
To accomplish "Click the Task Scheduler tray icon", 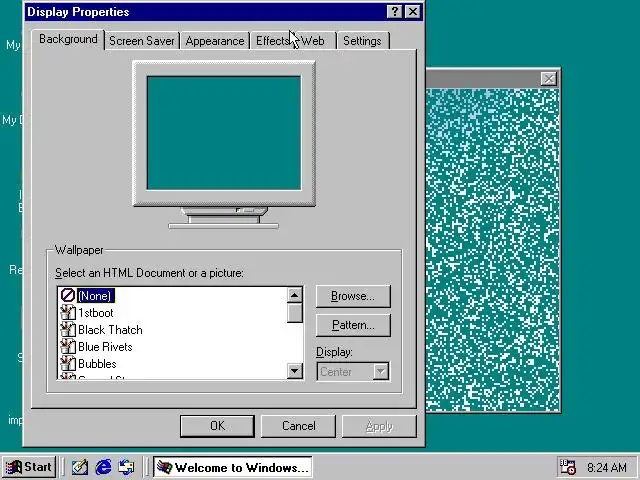I will pos(568,467).
